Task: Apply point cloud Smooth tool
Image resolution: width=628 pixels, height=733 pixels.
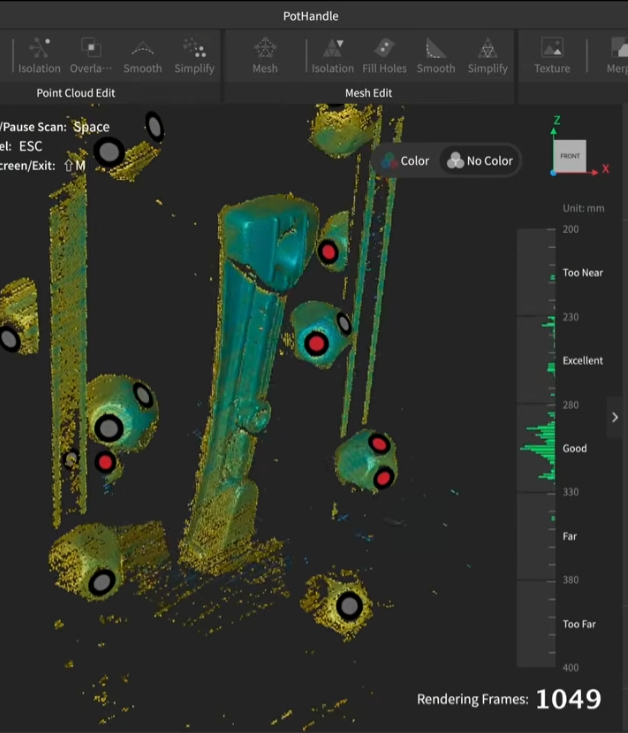Action: 143,56
